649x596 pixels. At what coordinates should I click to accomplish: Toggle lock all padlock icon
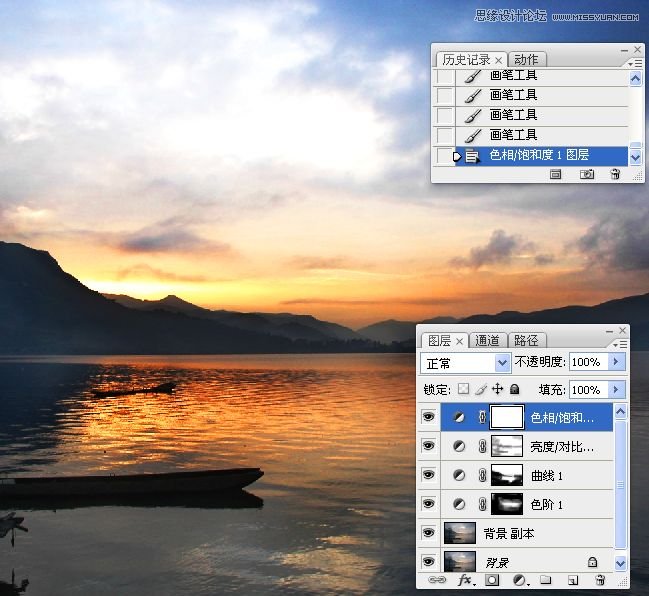tap(514, 389)
